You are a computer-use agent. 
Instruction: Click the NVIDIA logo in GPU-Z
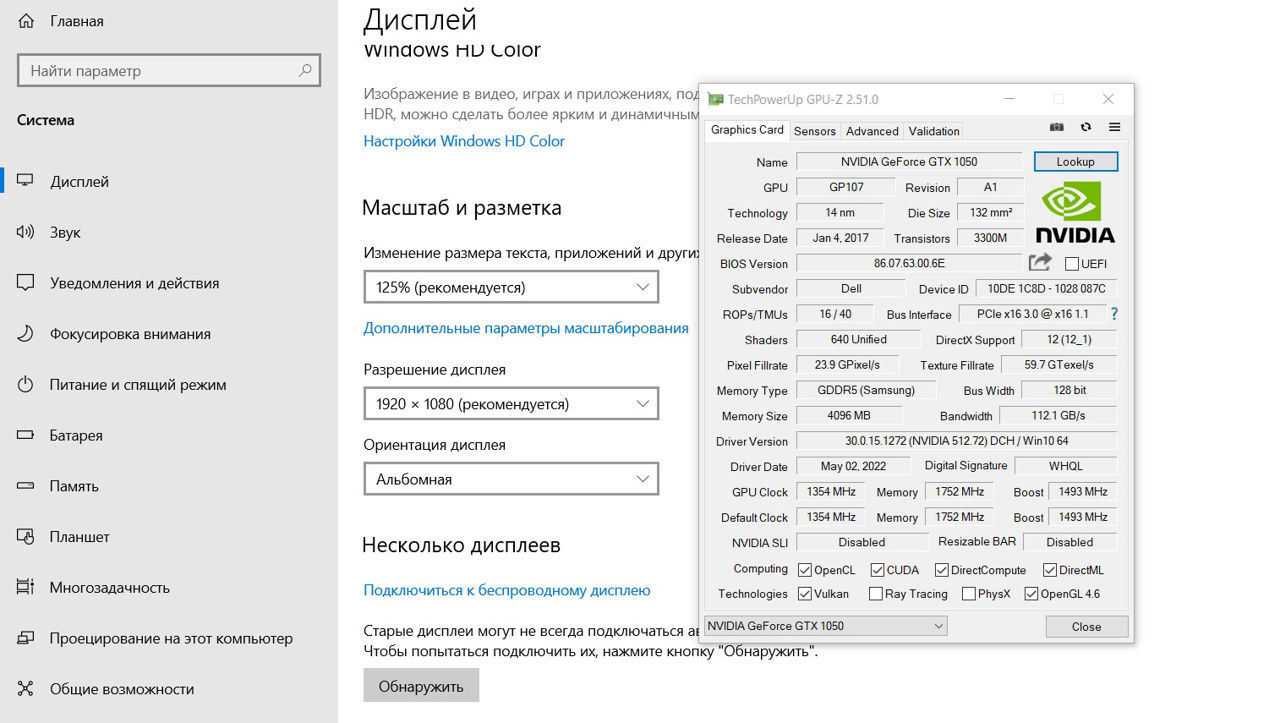(x=1075, y=213)
